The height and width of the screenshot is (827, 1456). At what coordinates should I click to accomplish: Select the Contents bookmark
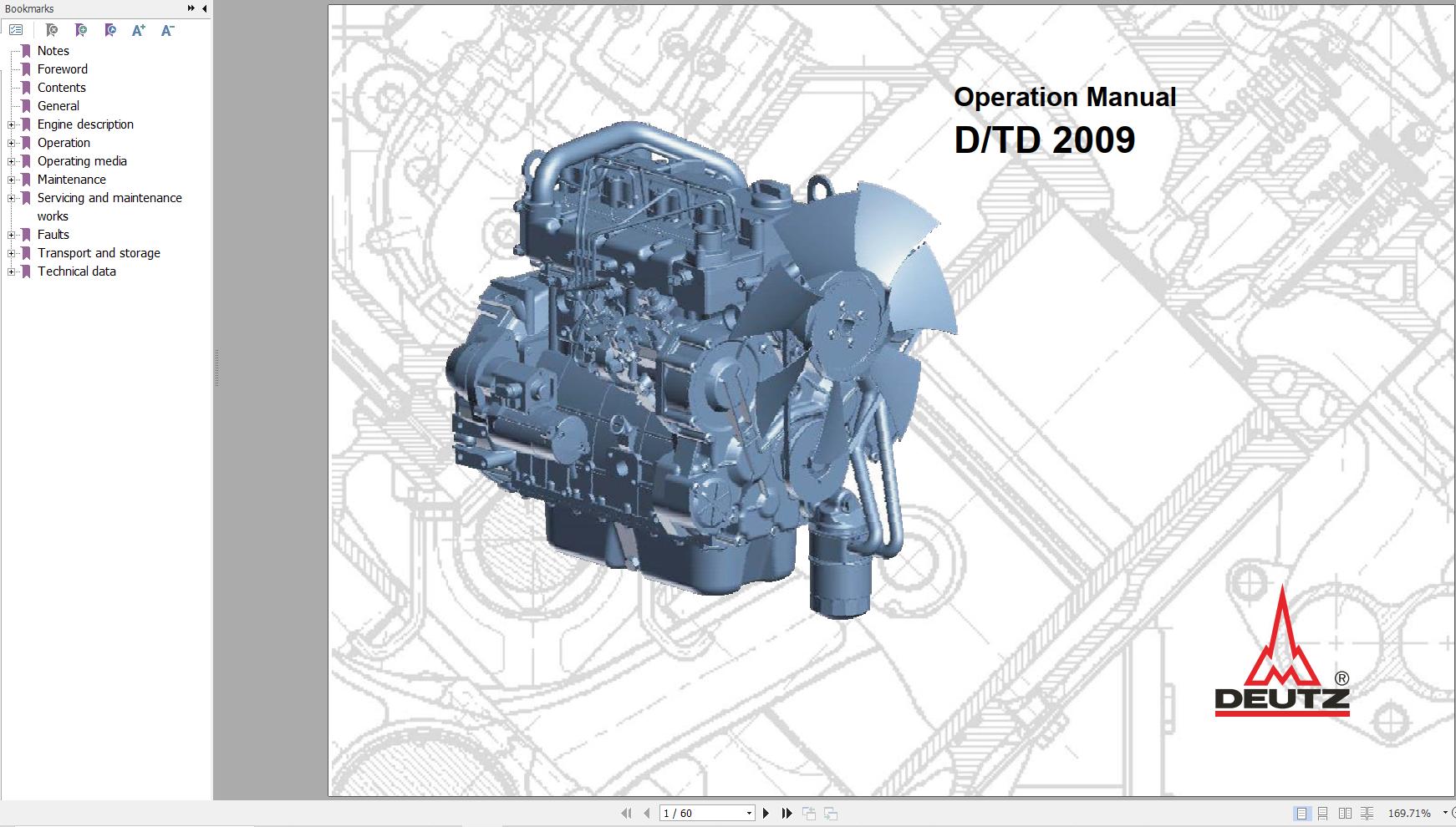60,87
